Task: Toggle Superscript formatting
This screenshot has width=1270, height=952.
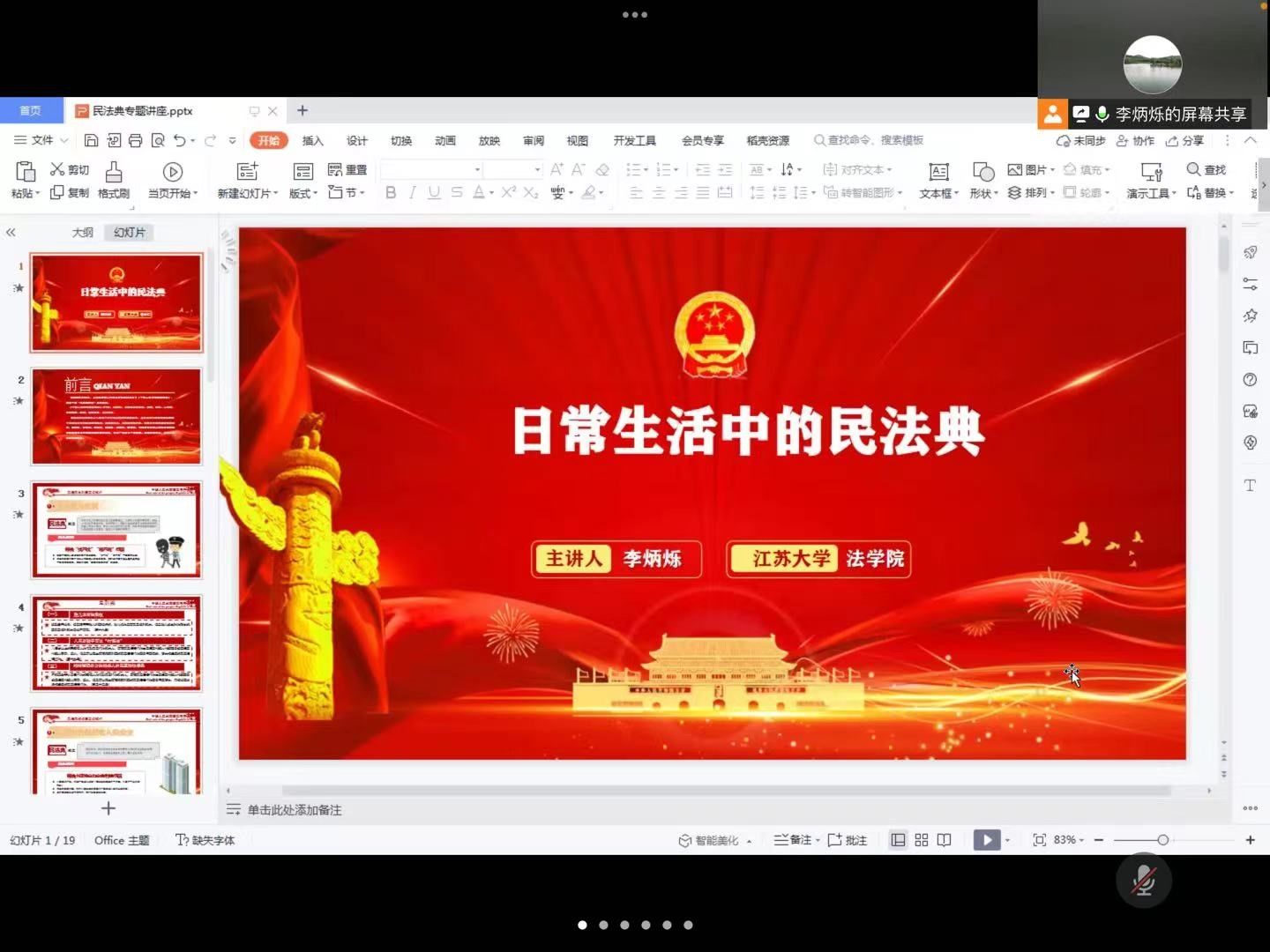Action: click(x=509, y=192)
